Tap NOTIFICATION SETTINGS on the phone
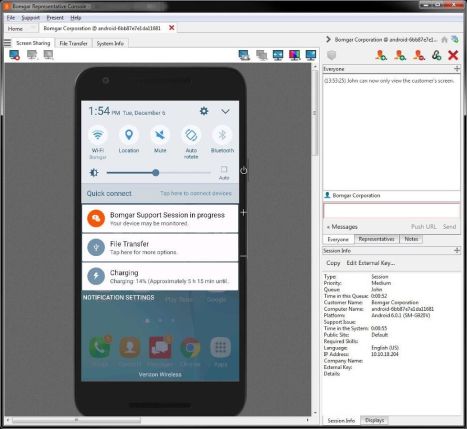 119,297
